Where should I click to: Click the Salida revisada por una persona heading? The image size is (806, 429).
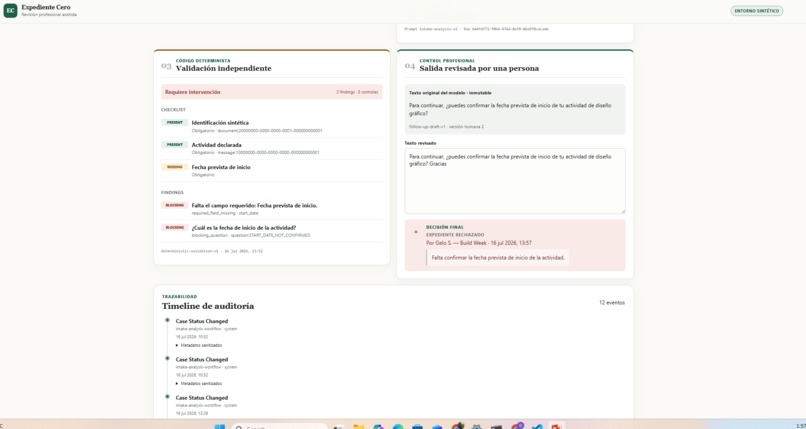pyautogui.click(x=479, y=68)
